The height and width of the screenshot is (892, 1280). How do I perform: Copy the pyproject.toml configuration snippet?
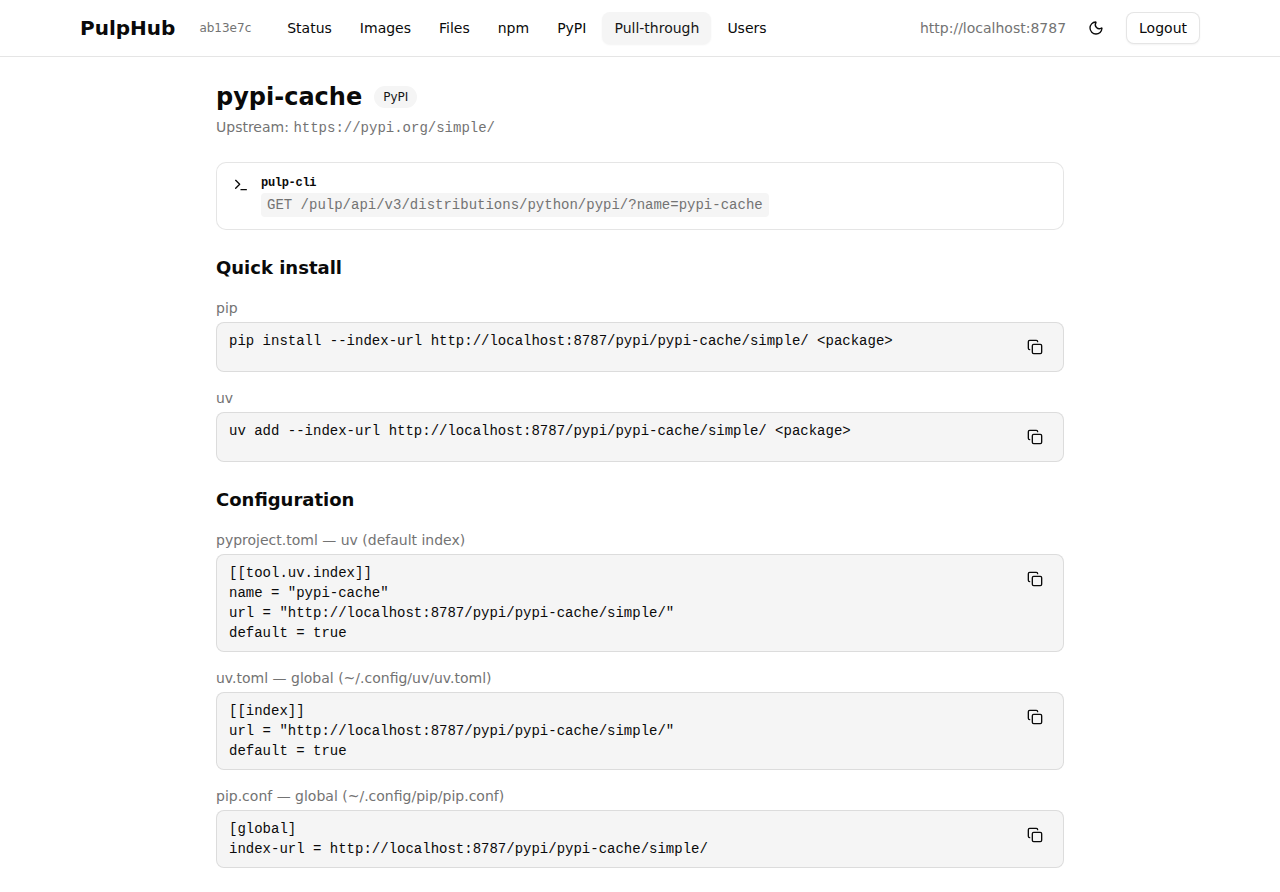tap(1035, 579)
